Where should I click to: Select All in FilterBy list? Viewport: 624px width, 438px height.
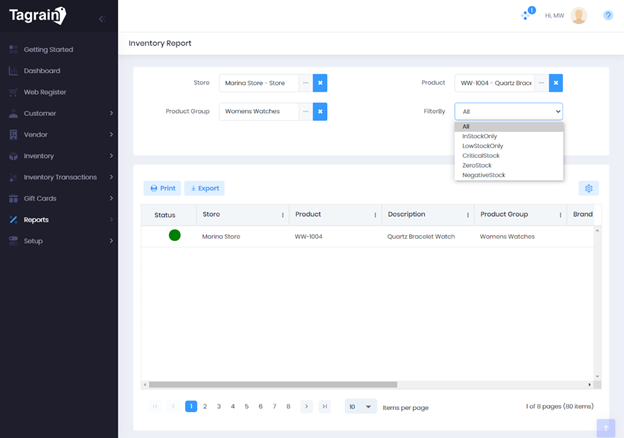tap(509, 127)
